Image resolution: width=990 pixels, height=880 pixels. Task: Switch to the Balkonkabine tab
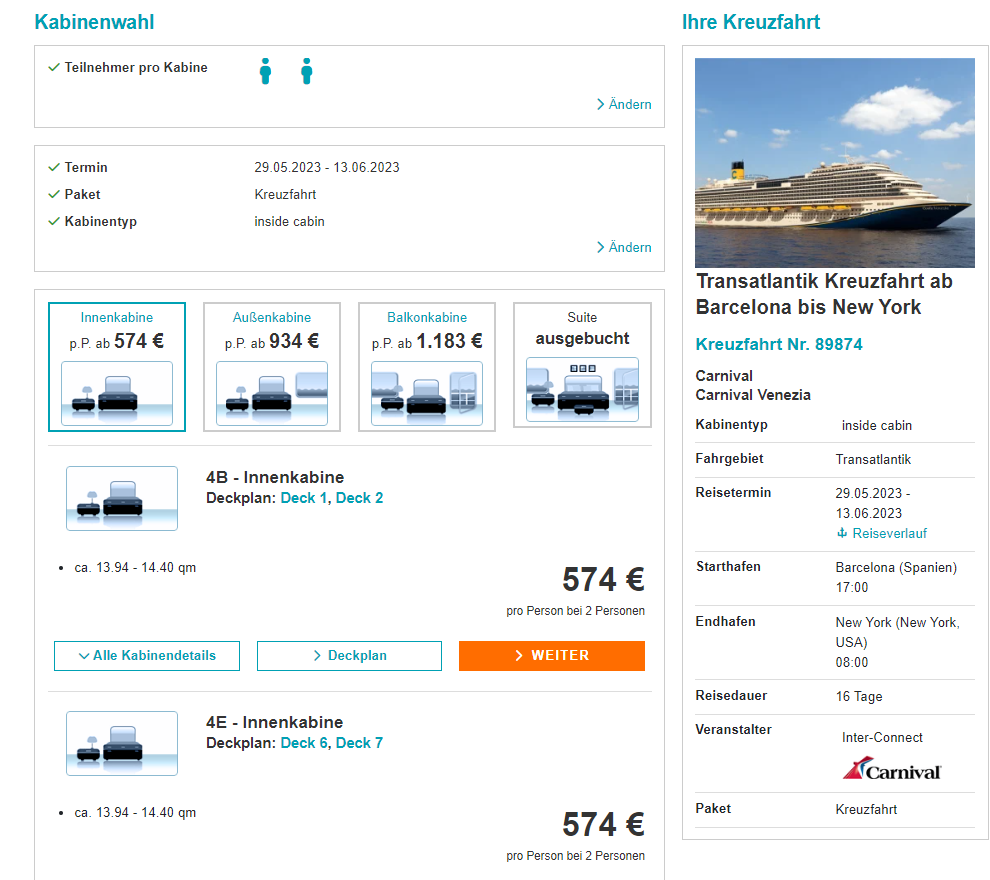click(427, 367)
